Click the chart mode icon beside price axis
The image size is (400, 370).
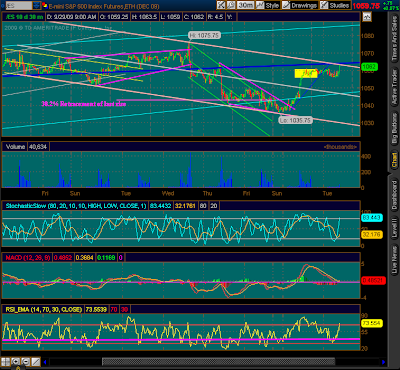(x=367, y=16)
